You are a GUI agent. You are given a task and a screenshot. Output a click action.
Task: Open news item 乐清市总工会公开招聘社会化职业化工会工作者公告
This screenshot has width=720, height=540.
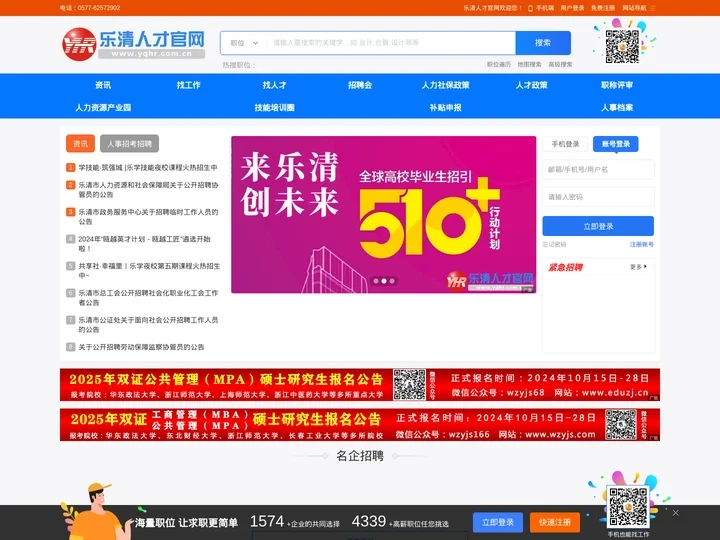click(148, 298)
